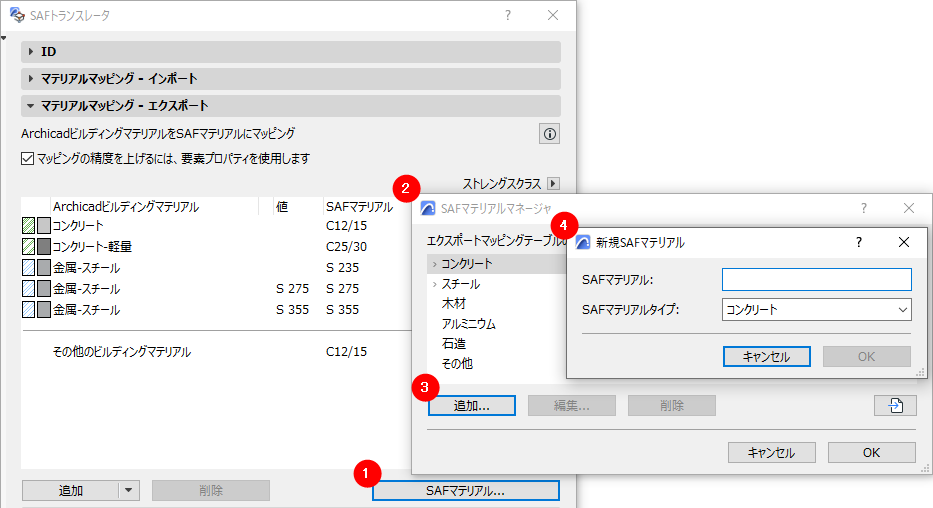Select the C25/30 SAF material cell

346,246
